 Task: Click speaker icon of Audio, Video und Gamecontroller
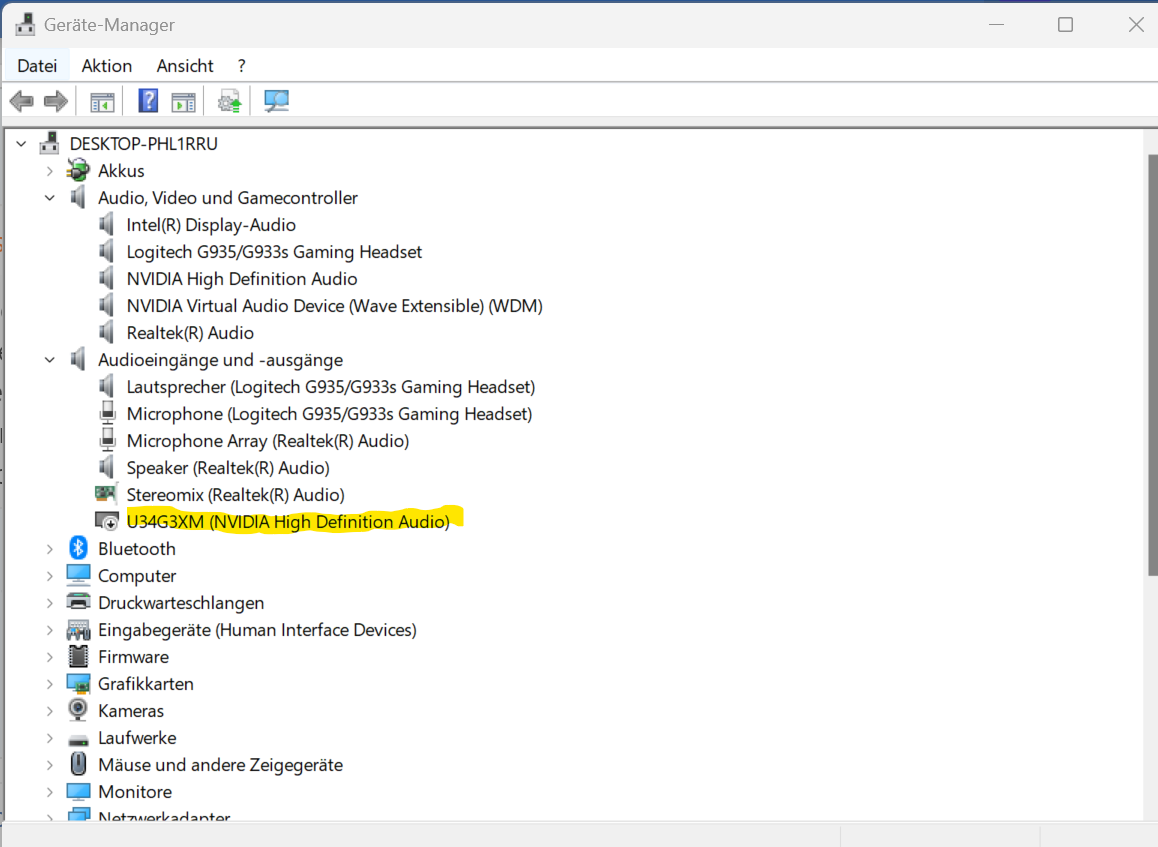point(78,197)
